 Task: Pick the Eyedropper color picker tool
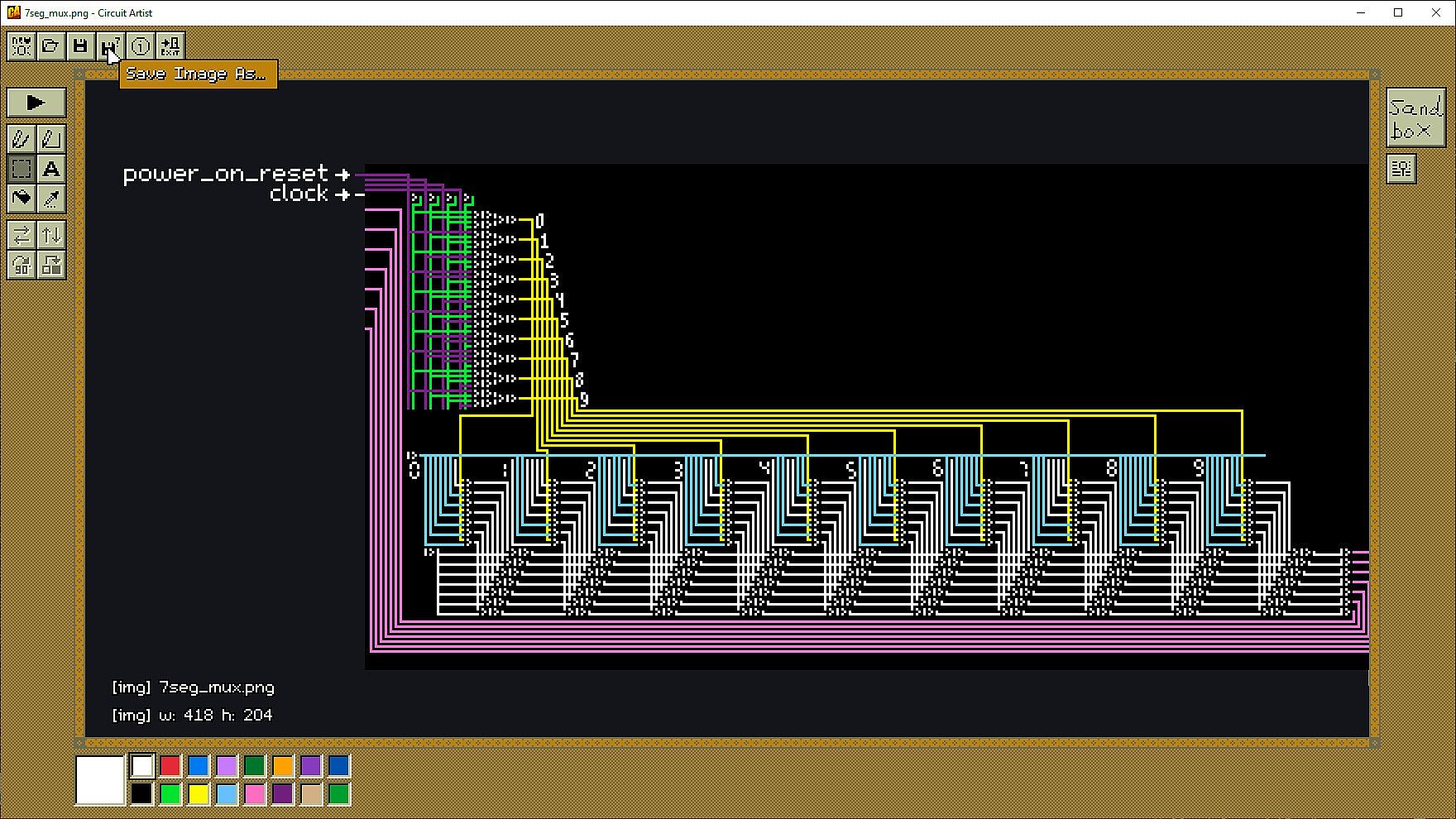click(51, 199)
